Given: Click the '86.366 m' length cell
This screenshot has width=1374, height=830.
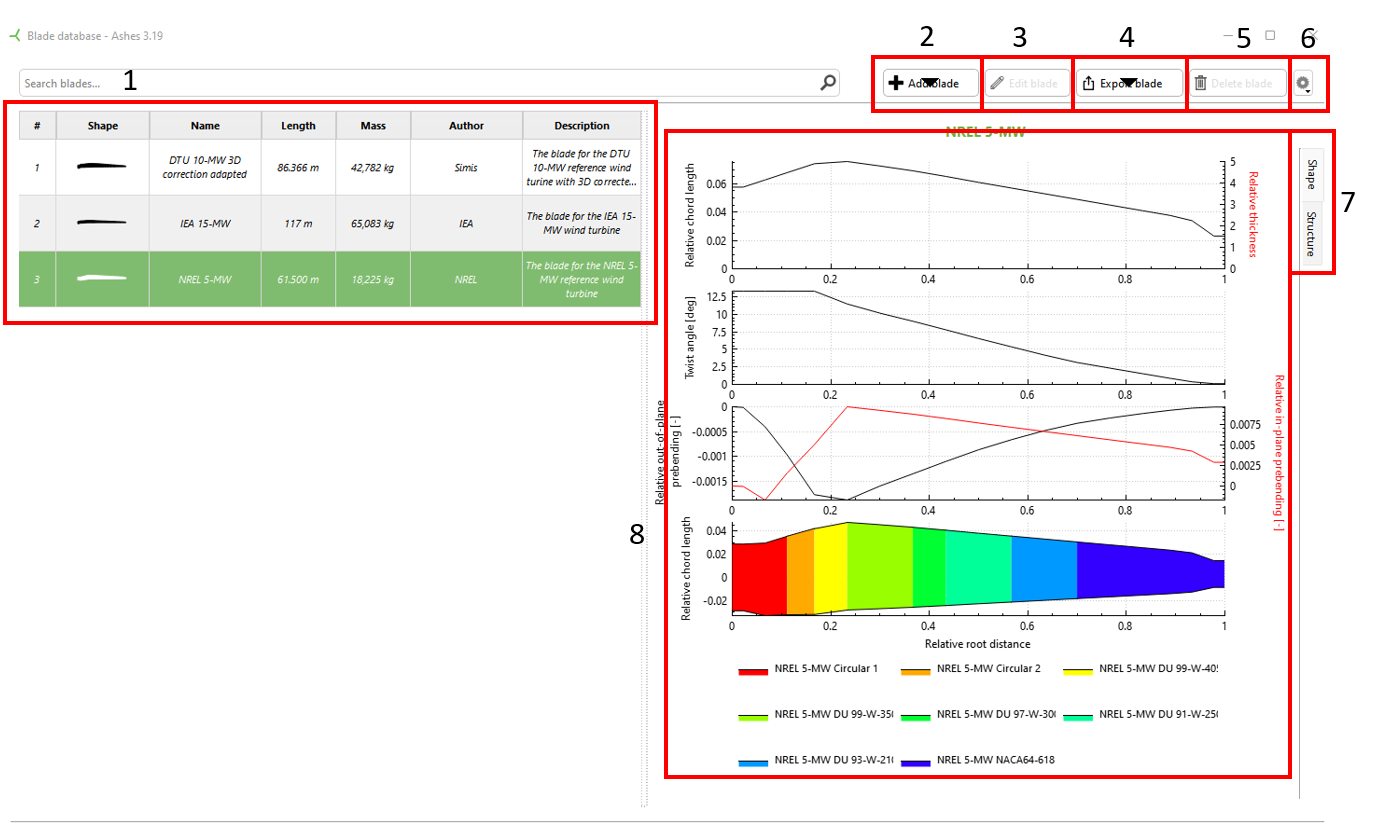Looking at the screenshot, I should pos(298,167).
